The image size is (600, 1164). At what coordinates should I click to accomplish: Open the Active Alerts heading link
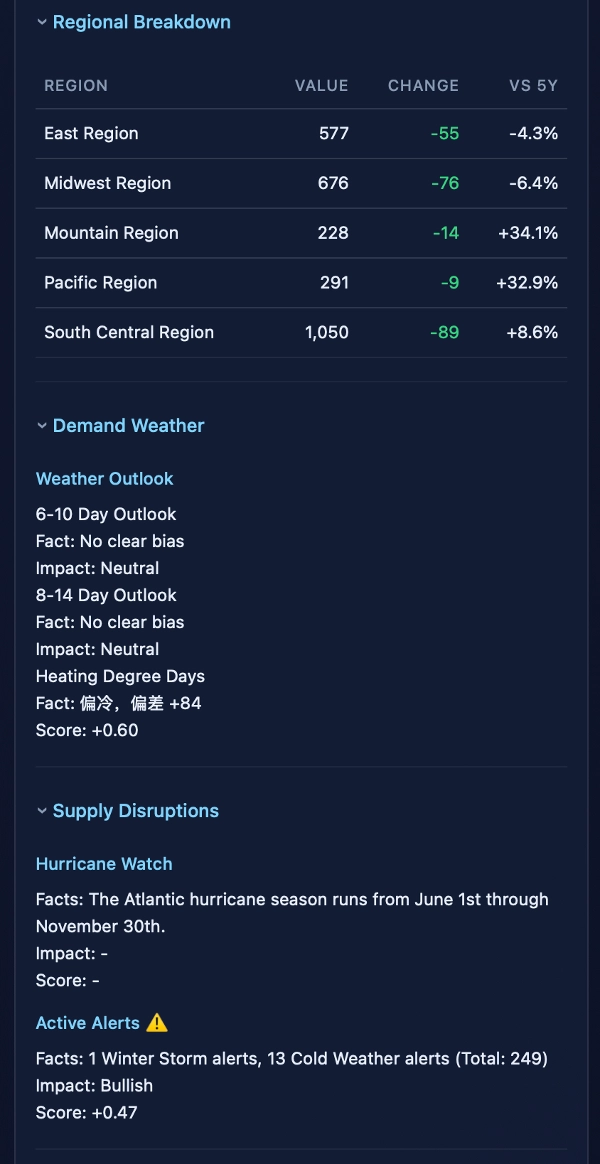tap(88, 1023)
